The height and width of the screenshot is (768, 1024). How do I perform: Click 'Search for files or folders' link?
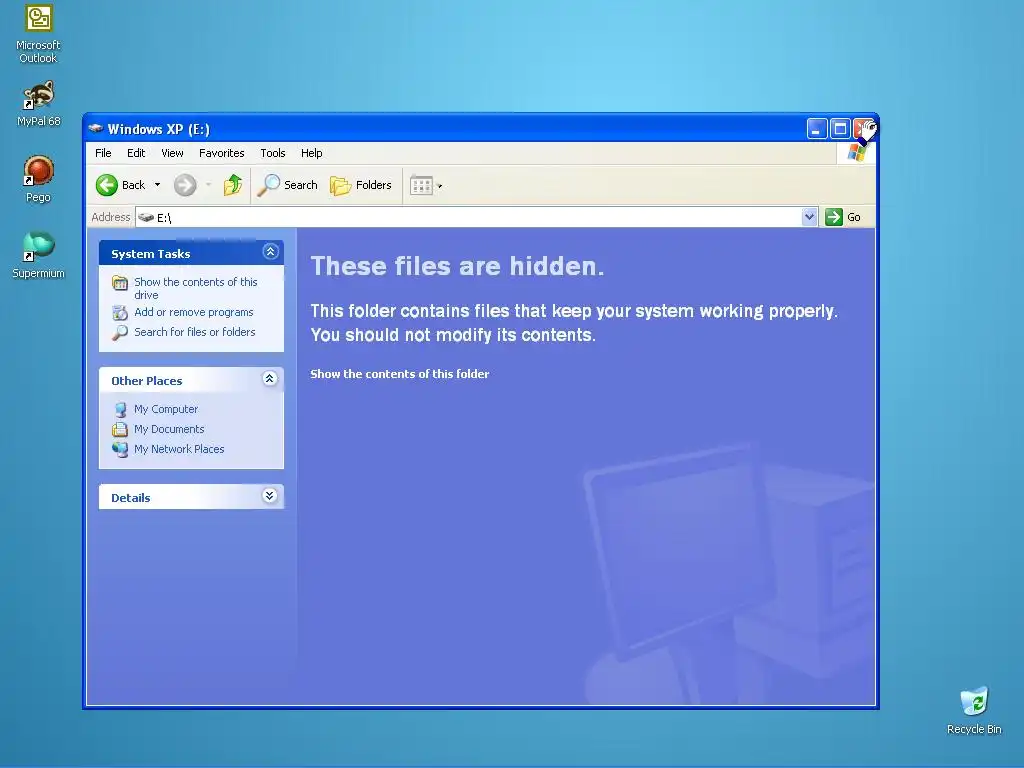[195, 332]
